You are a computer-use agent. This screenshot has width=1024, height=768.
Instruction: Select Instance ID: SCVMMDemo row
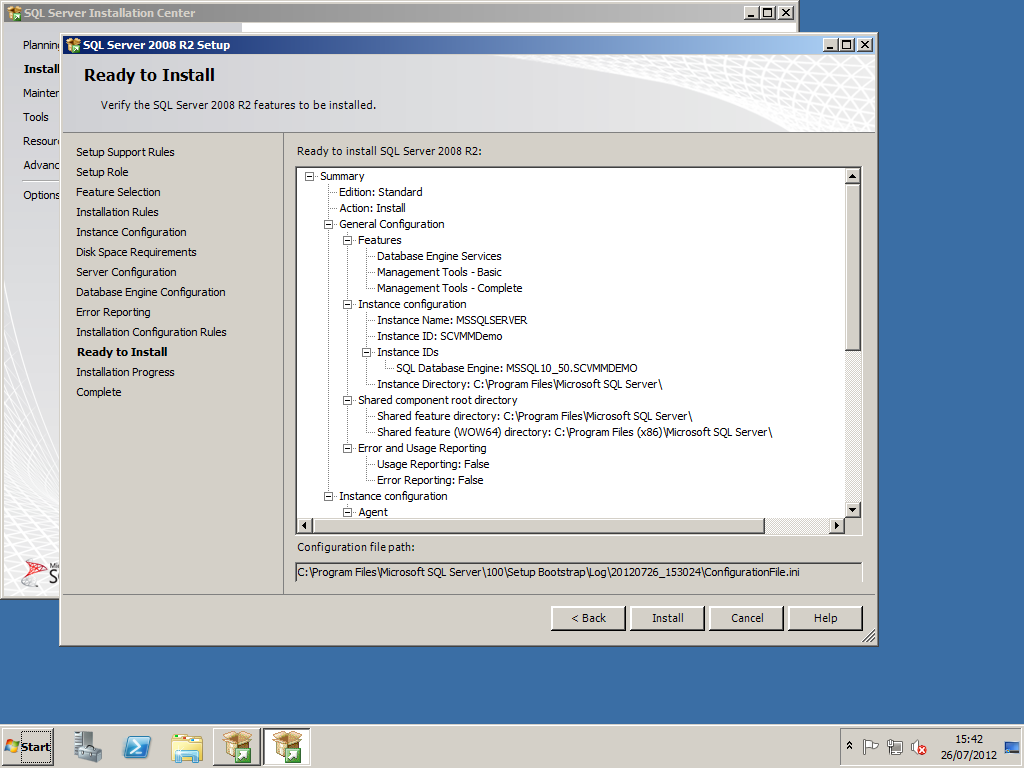tap(440, 336)
